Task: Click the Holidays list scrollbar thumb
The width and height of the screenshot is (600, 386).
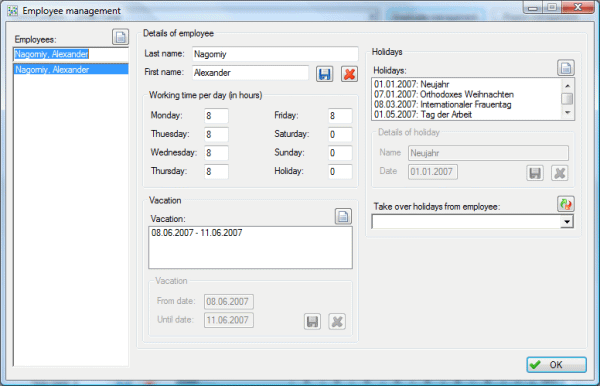Action: click(567, 99)
